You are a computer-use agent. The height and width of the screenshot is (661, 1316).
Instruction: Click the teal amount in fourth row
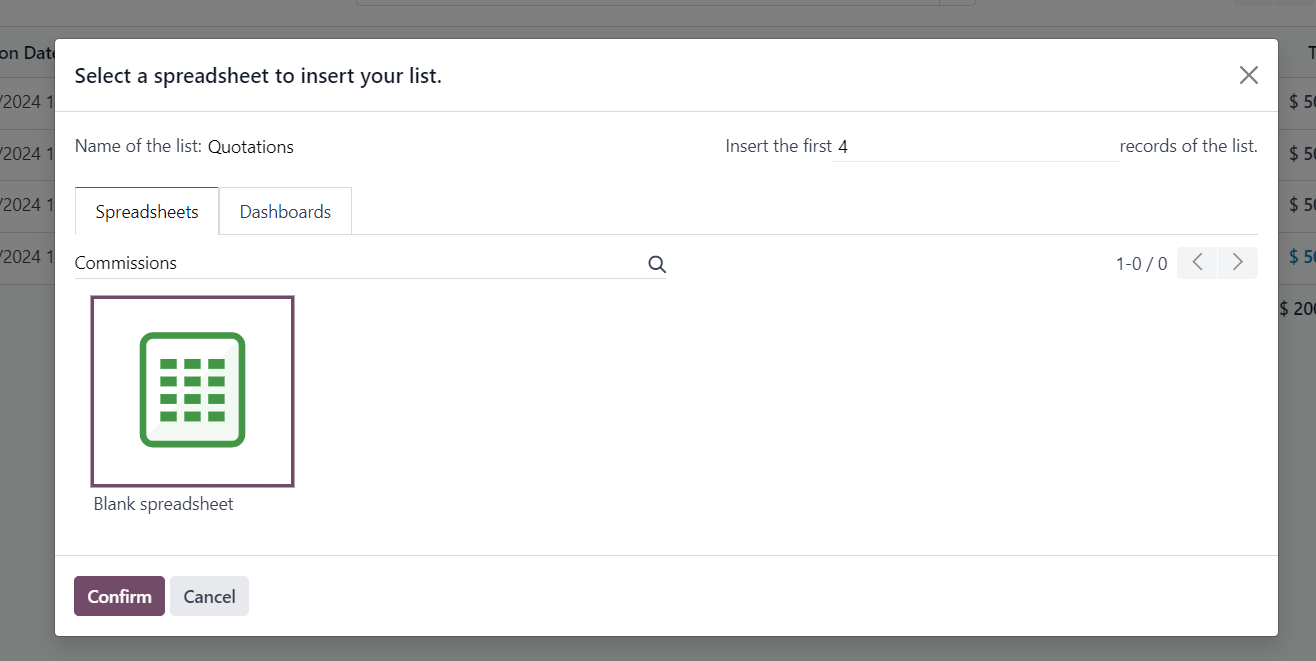pyautogui.click(x=1302, y=257)
